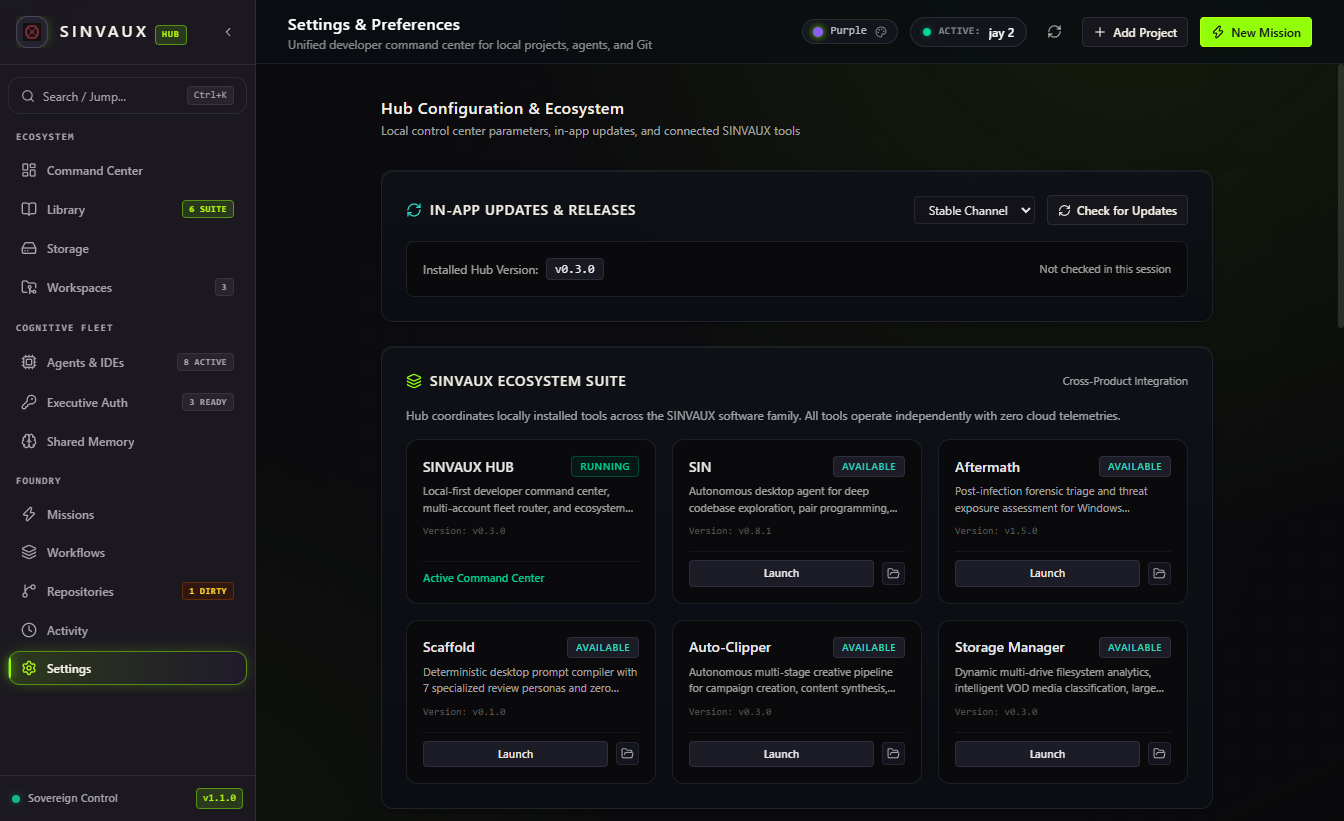This screenshot has height=821, width=1344.
Task: Click the Missions lightning icon
Action: coord(29,515)
